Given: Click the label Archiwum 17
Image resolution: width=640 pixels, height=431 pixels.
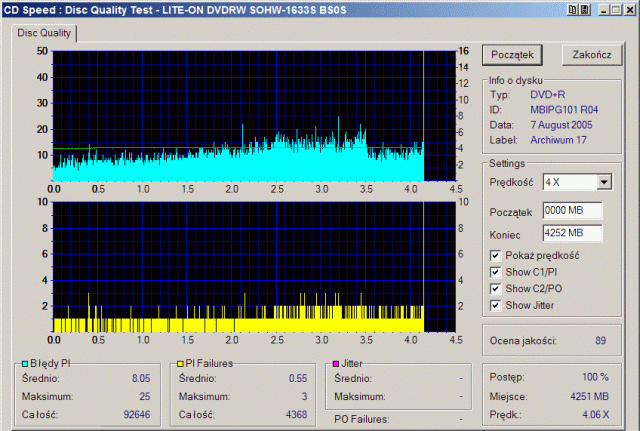Looking at the screenshot, I should [558, 140].
